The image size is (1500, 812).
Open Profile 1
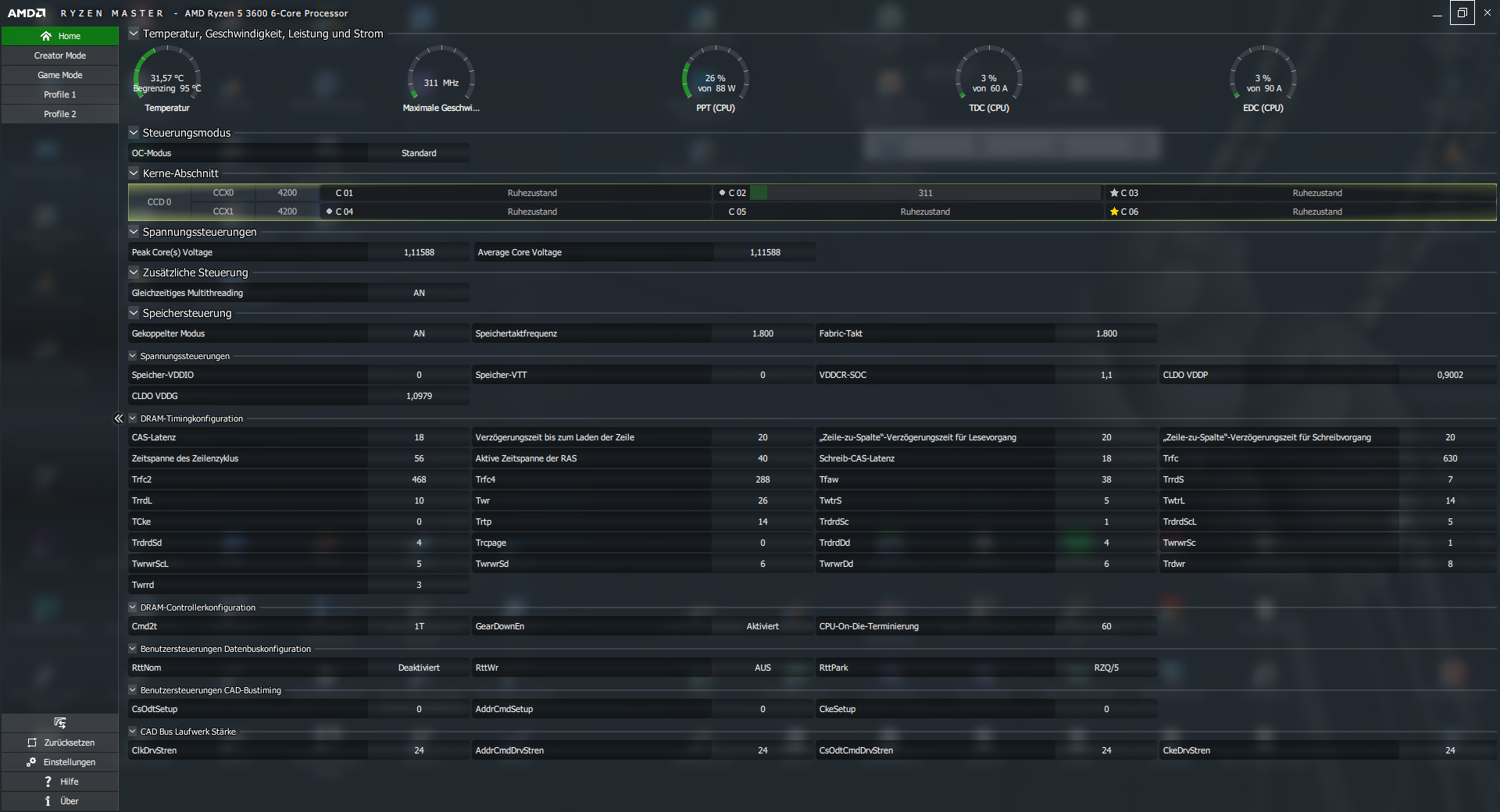pos(60,94)
